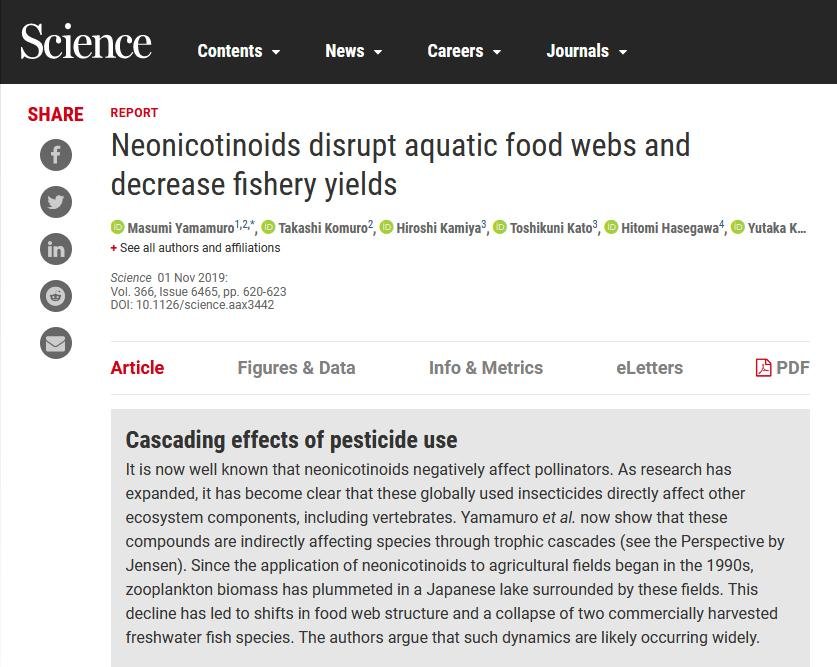Open the eLetters tab
Viewport: 837px width, 667px height.
click(649, 368)
